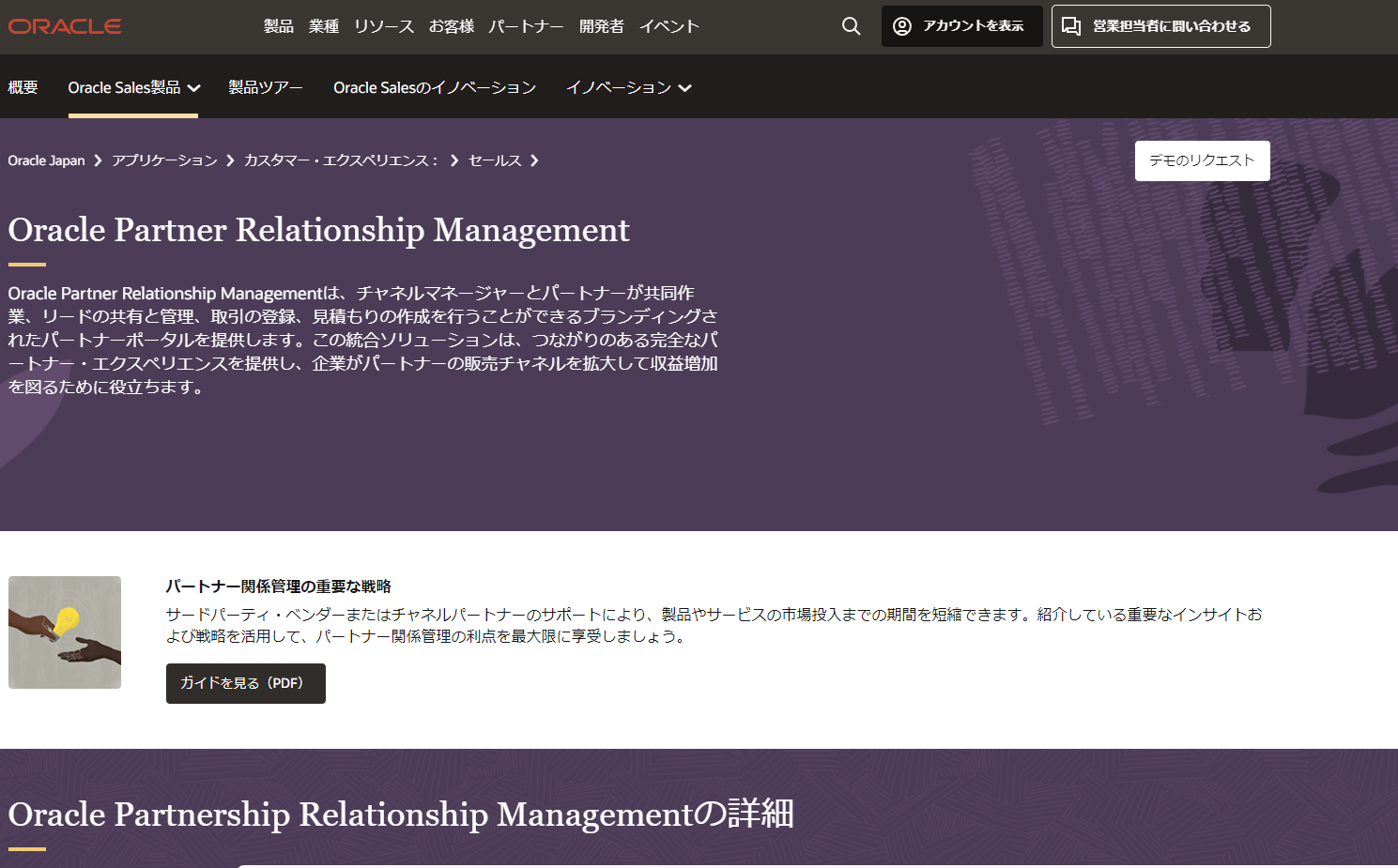The height and width of the screenshot is (868, 1398).
Task: Open the 開発者 top menu
Action: [602, 26]
